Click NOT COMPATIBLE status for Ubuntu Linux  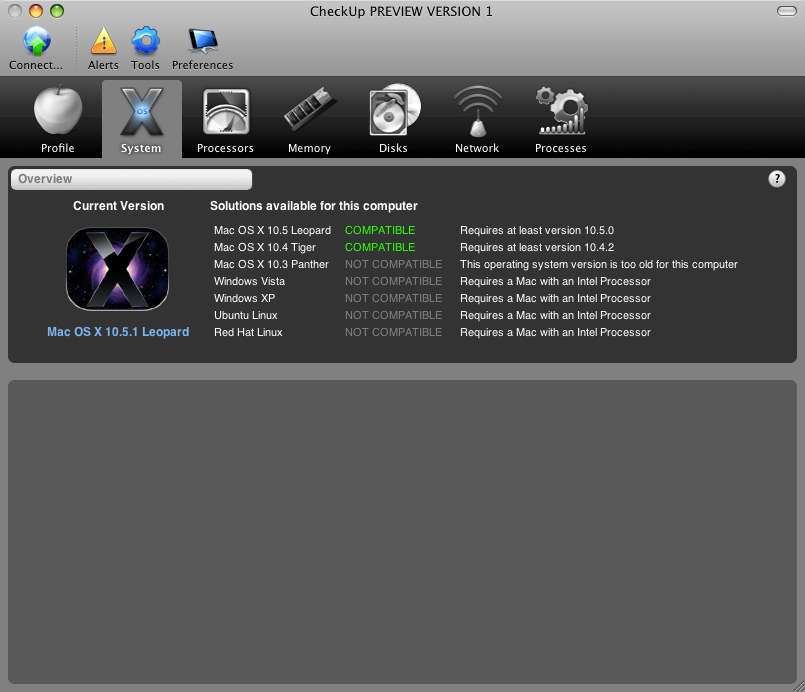coord(393,315)
